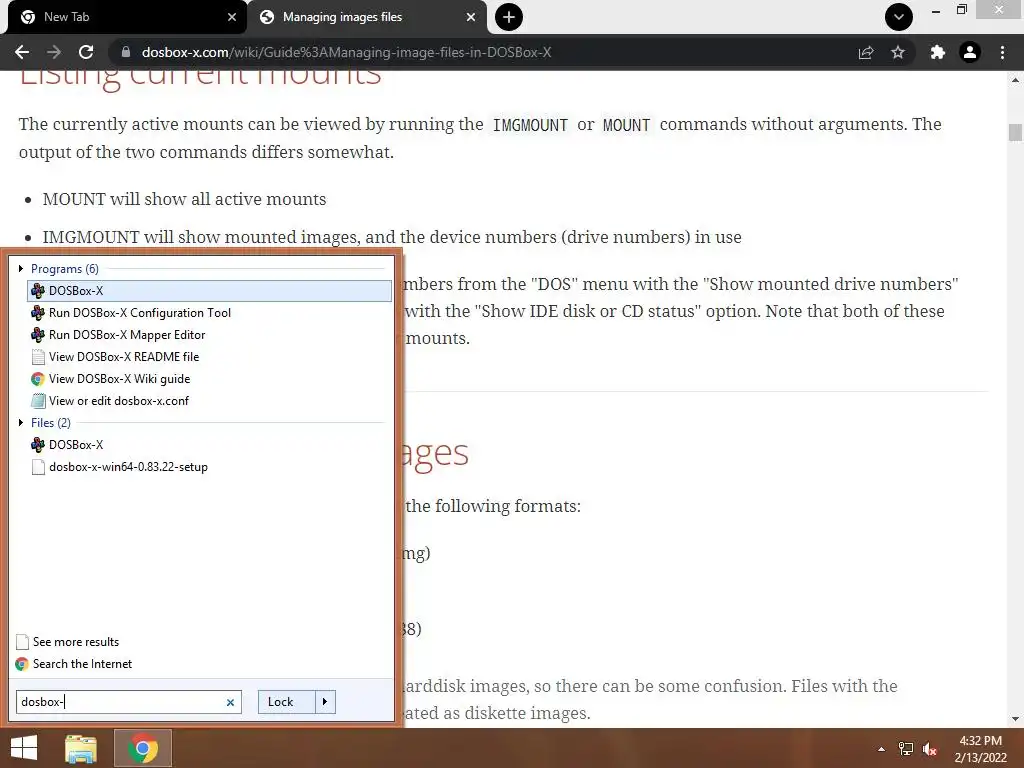Open the taskbar clock and date
Screen dimensions: 1024x768
tap(980, 749)
